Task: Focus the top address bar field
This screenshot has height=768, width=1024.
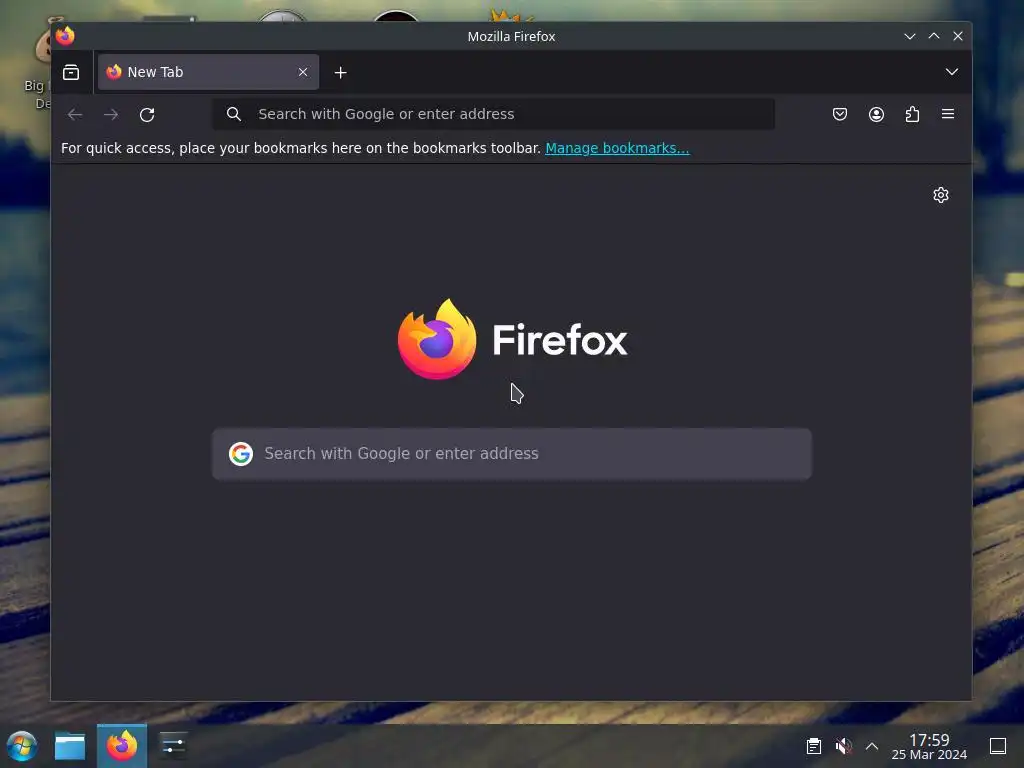Action: [x=494, y=114]
